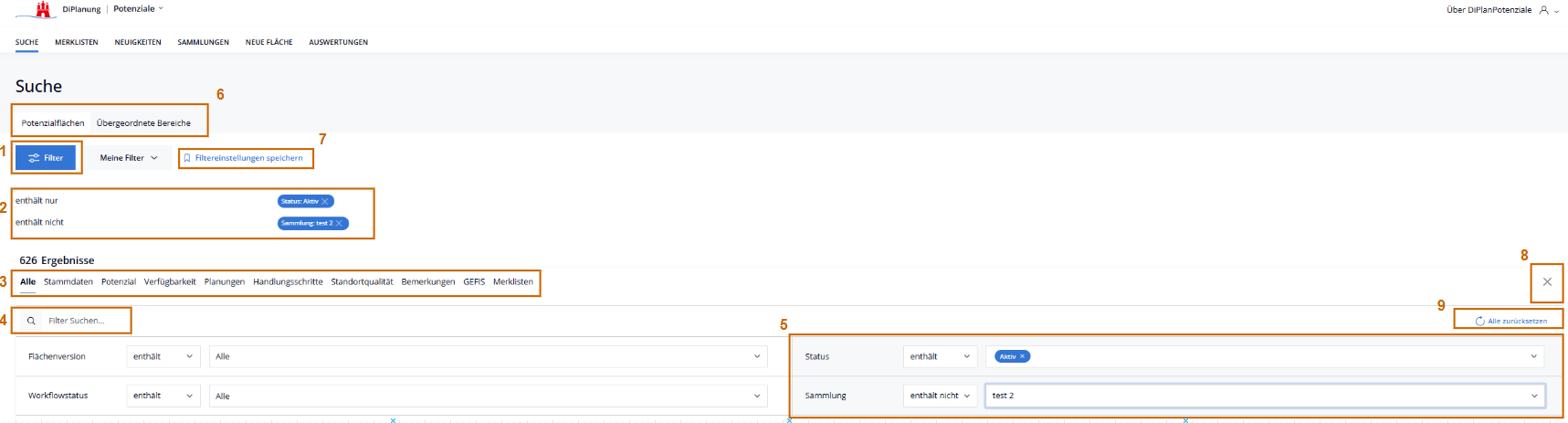
Task: Remove the 'Status: Aktiv' filter chip
Action: click(325, 201)
